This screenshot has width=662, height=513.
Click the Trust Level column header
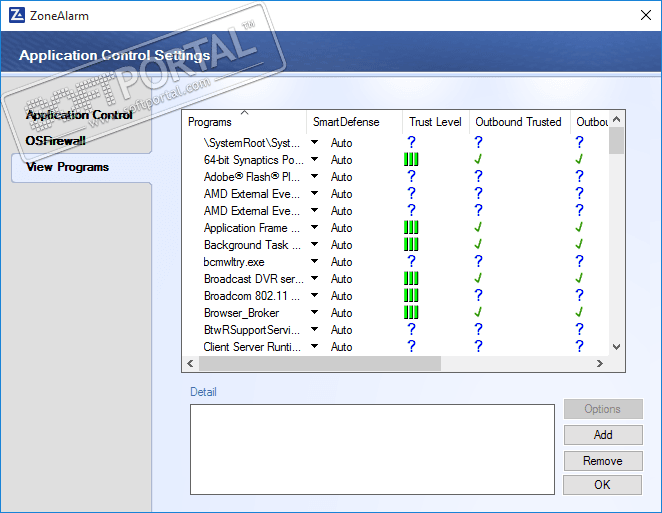click(x=435, y=122)
